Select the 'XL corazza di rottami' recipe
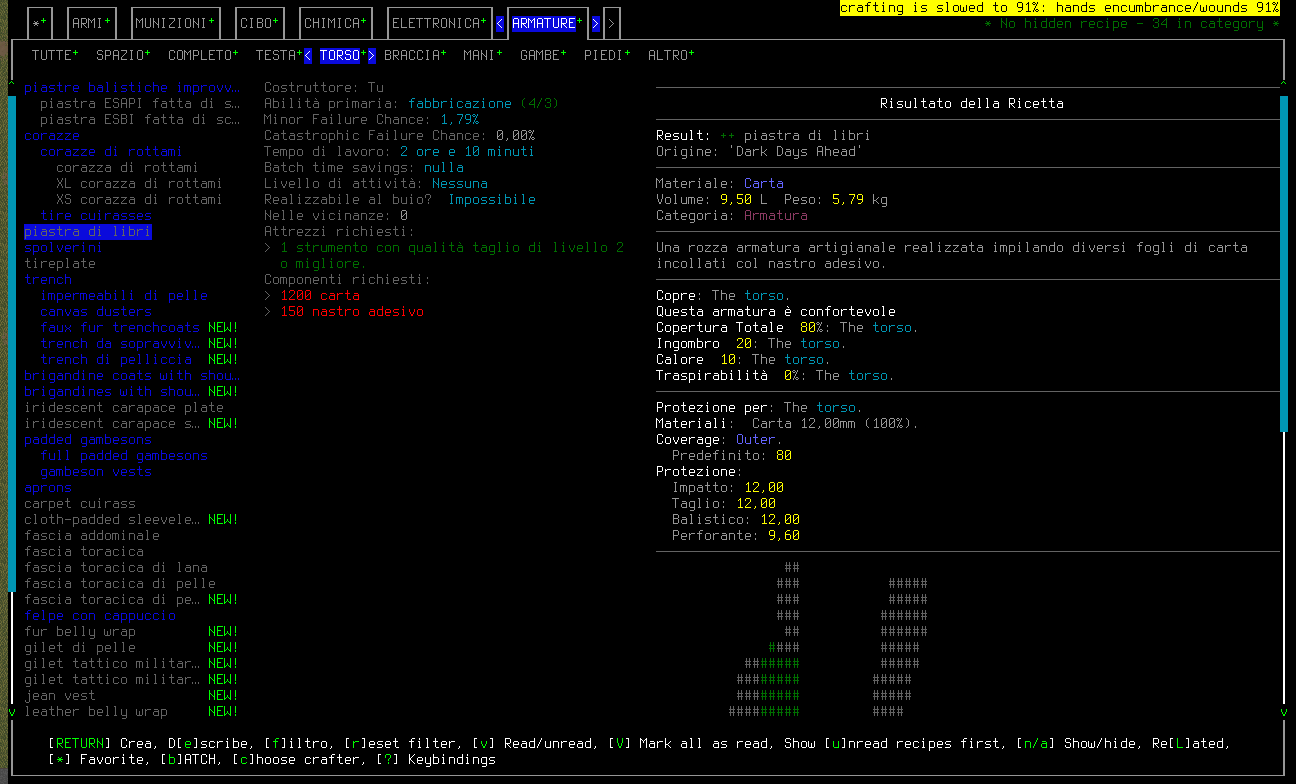Screen dimensions: 1296x784 tap(139, 183)
